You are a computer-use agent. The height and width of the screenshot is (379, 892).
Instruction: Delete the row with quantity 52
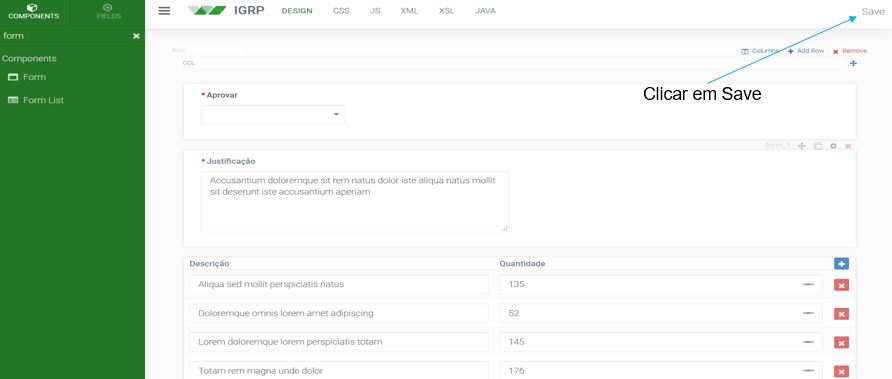(841, 314)
